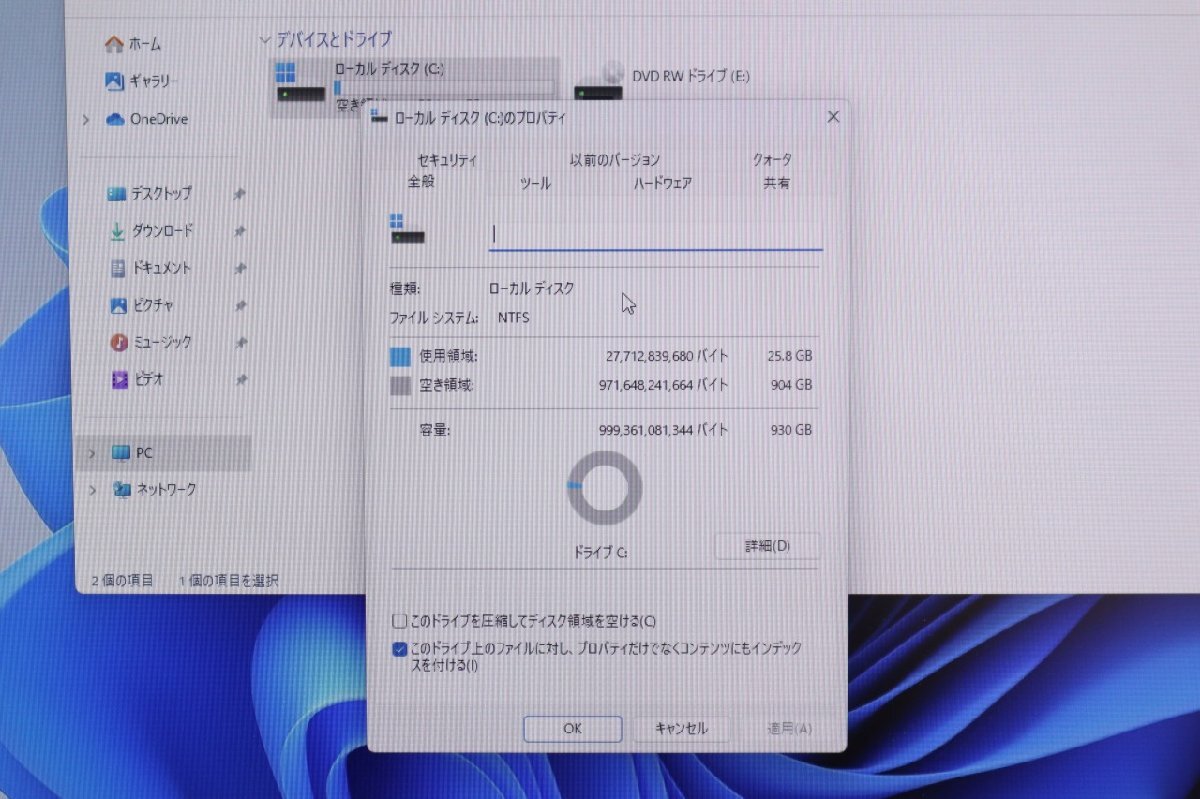Click the 詳細(D) button
This screenshot has width=1200, height=799.
tap(768, 546)
